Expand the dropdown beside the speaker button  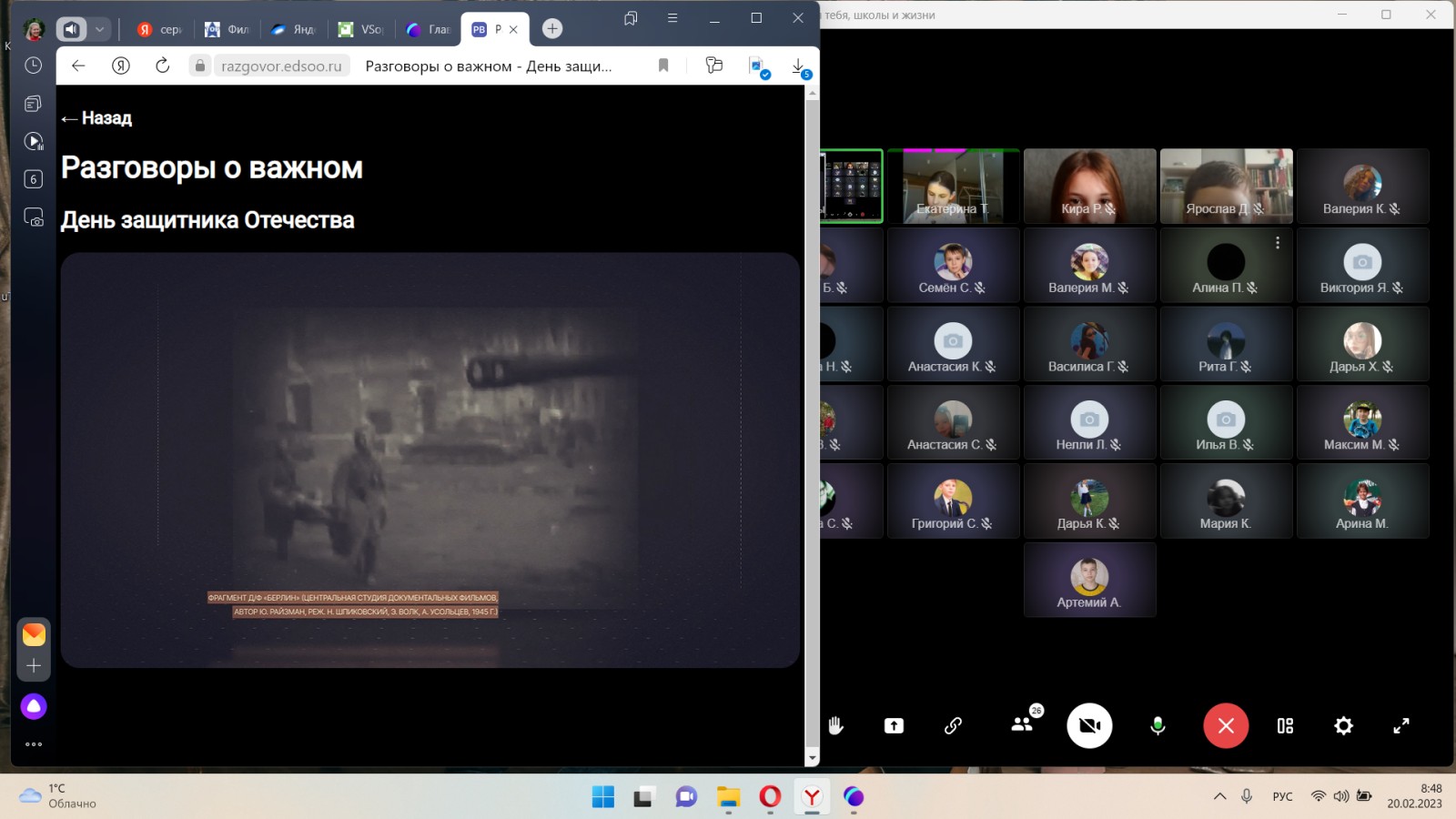point(99,29)
